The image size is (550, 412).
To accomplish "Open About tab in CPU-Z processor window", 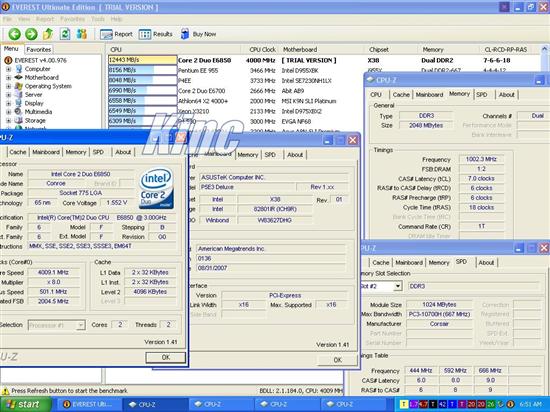I will (x=123, y=152).
